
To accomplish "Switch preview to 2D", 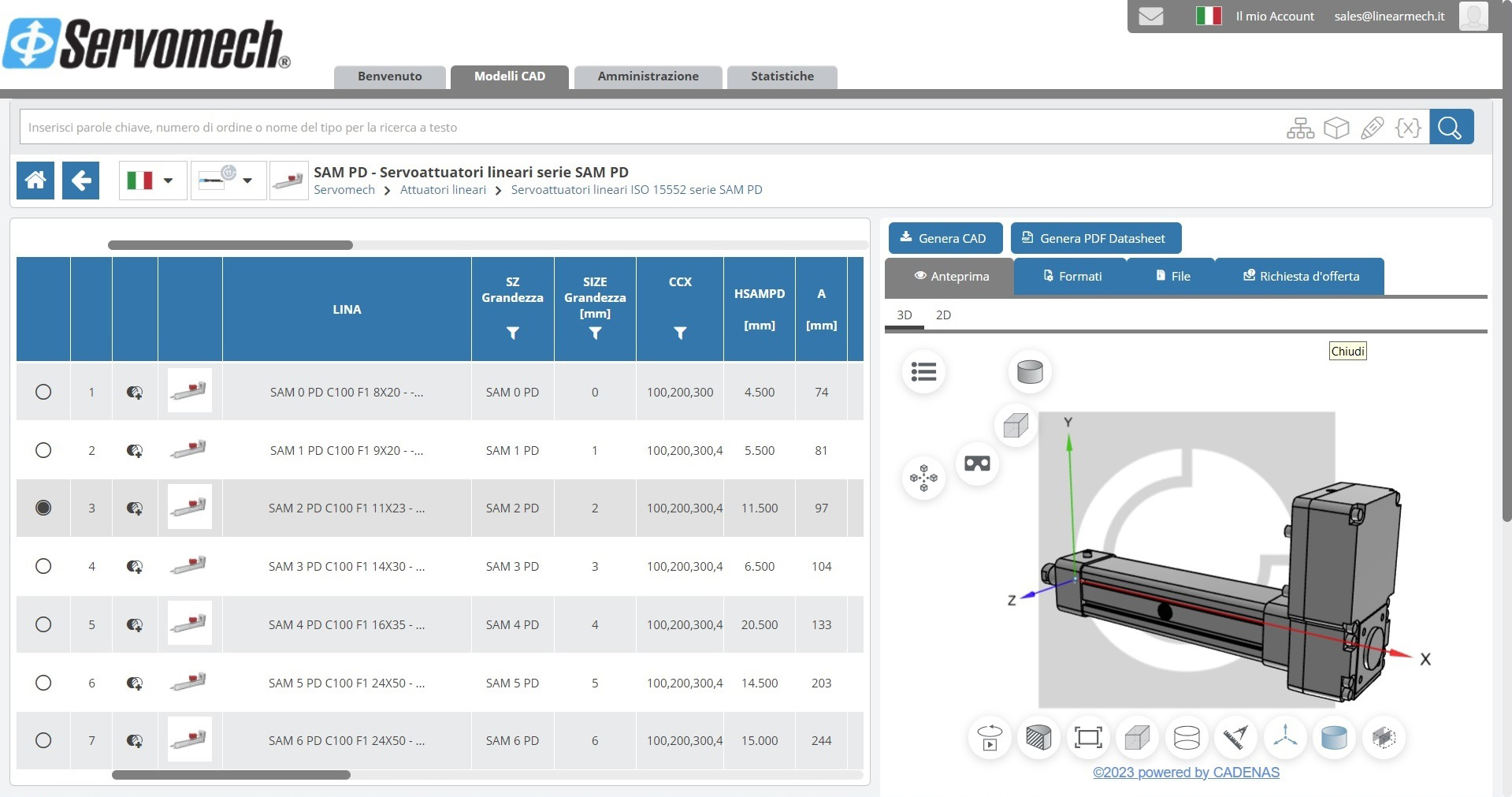I will pos(943,315).
